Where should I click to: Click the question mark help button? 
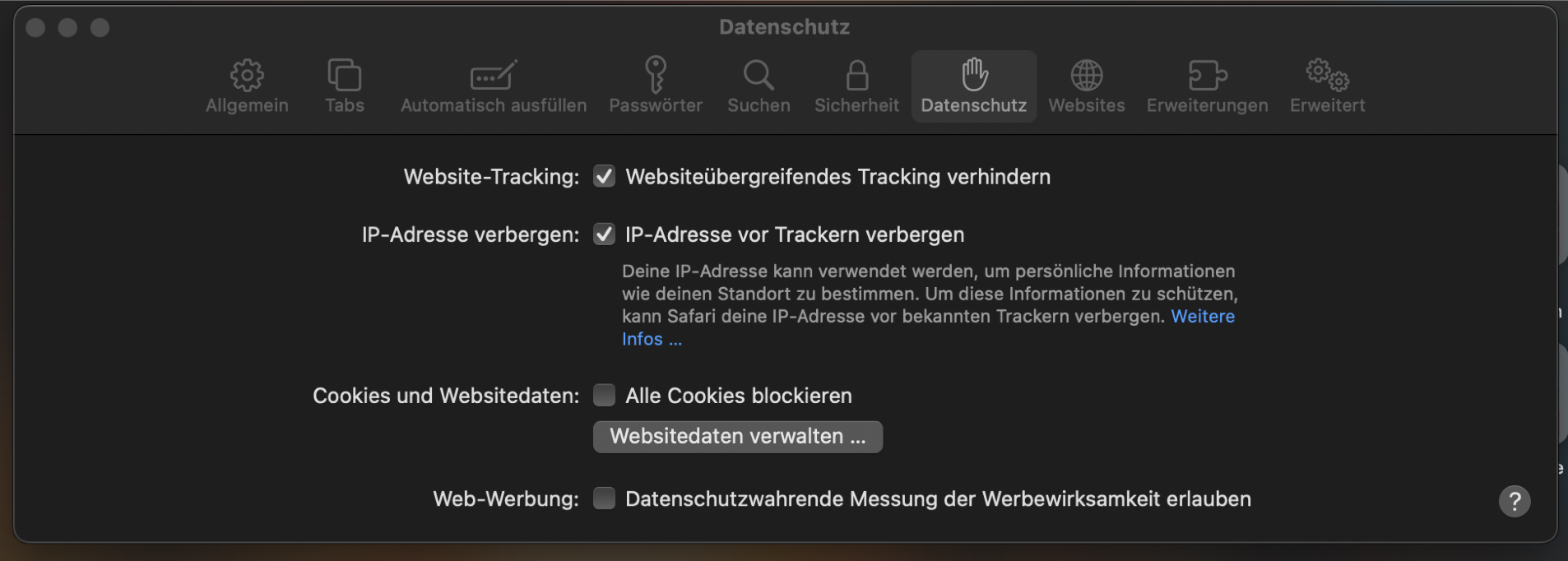1515,501
